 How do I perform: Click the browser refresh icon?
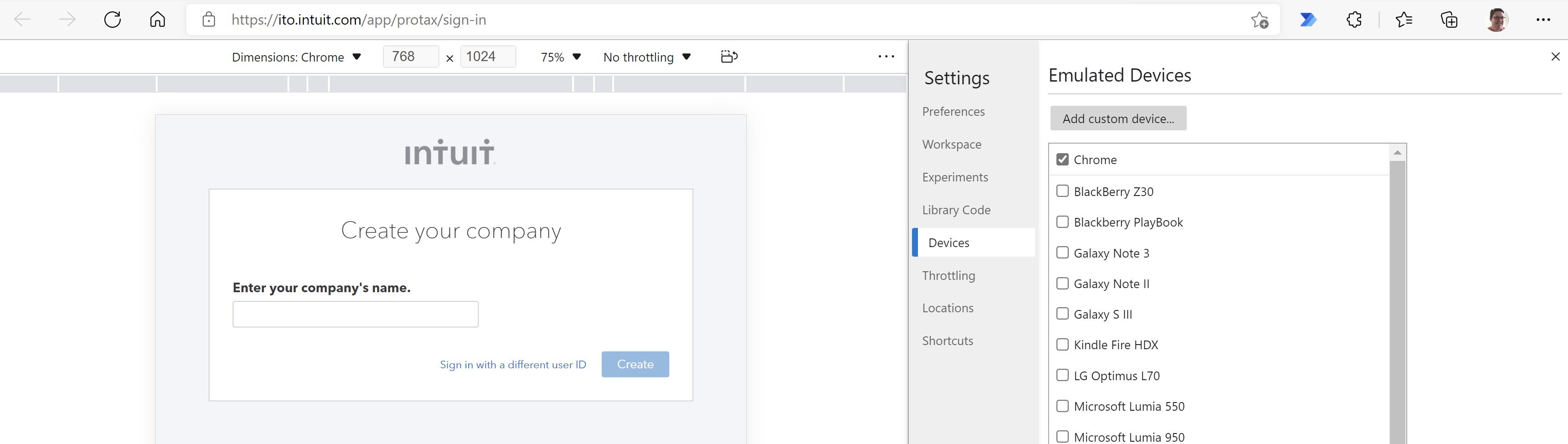point(113,19)
